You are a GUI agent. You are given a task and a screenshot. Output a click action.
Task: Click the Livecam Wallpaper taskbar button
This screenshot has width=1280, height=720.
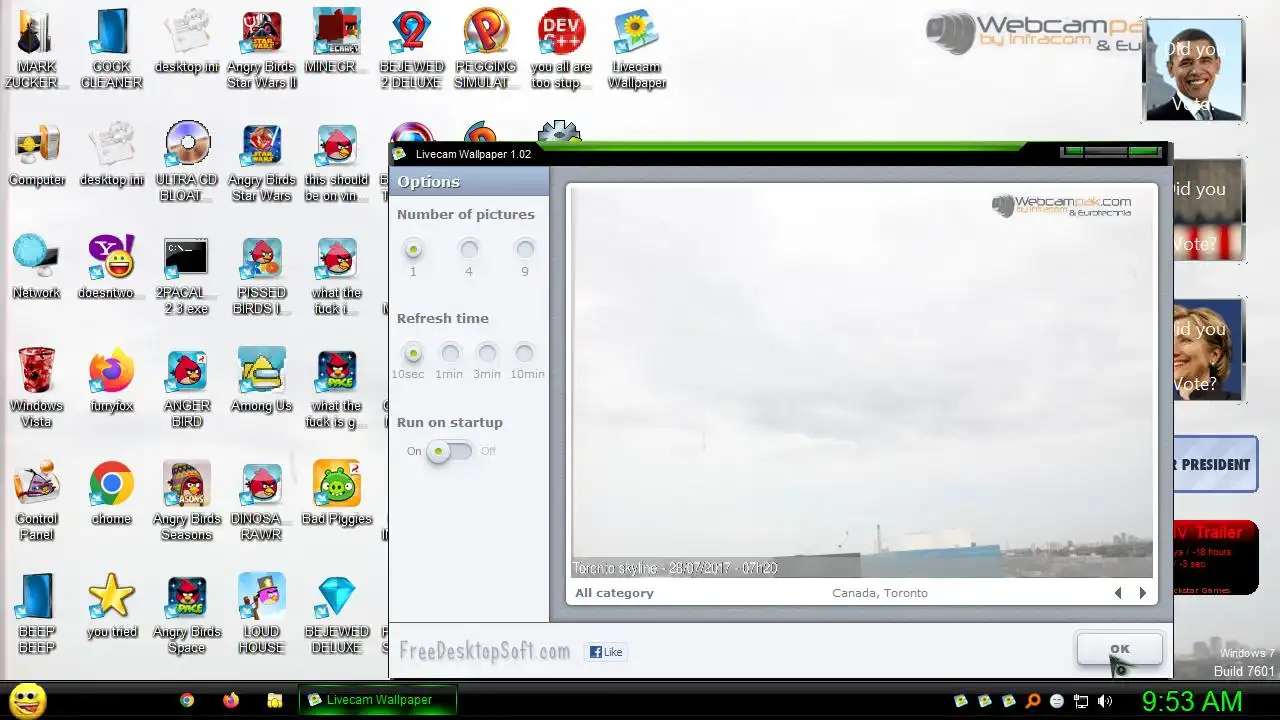coord(378,700)
